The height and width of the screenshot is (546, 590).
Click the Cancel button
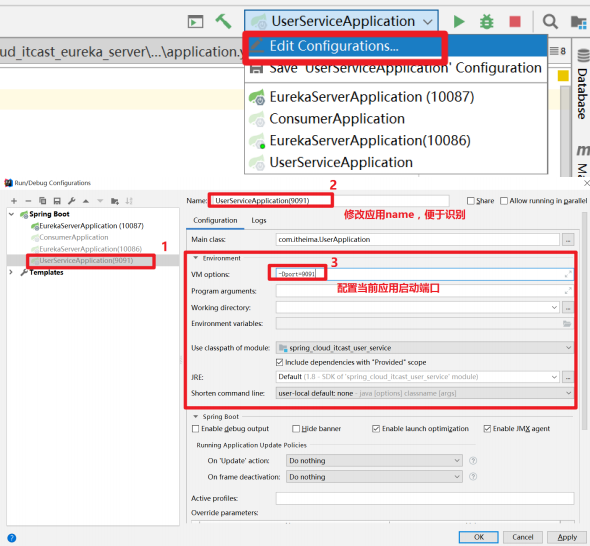522,537
